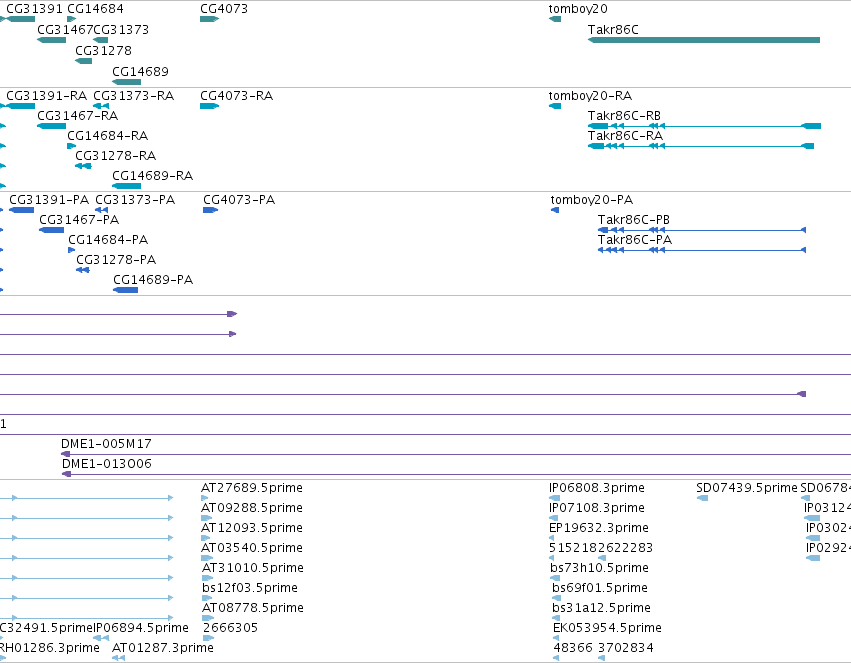This screenshot has height=663, width=851.
Task: Select the CG14684 gene label
Action: point(96,9)
